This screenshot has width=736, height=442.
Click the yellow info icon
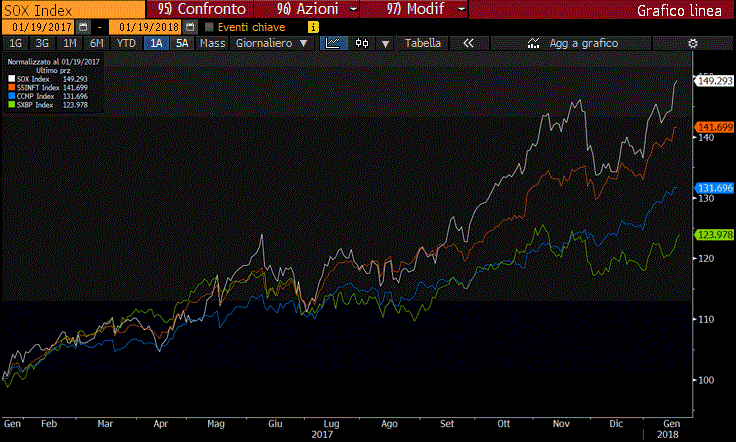[313, 27]
